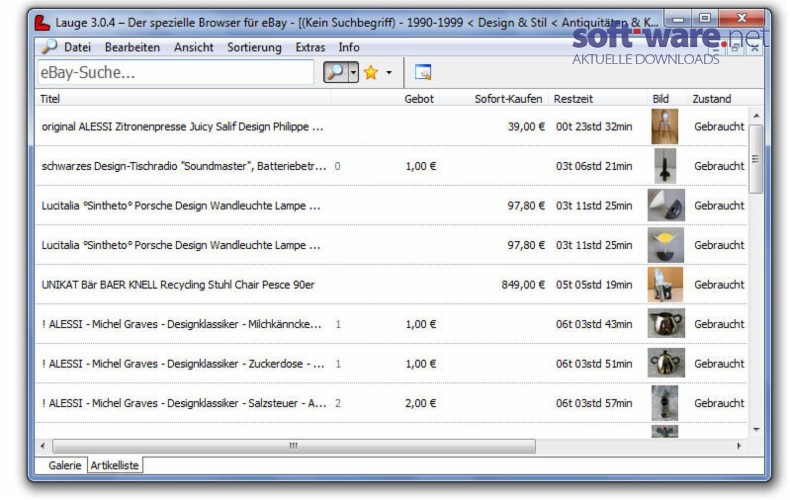Click the magnifier icon beside Datei menu

pyautogui.click(x=49, y=47)
